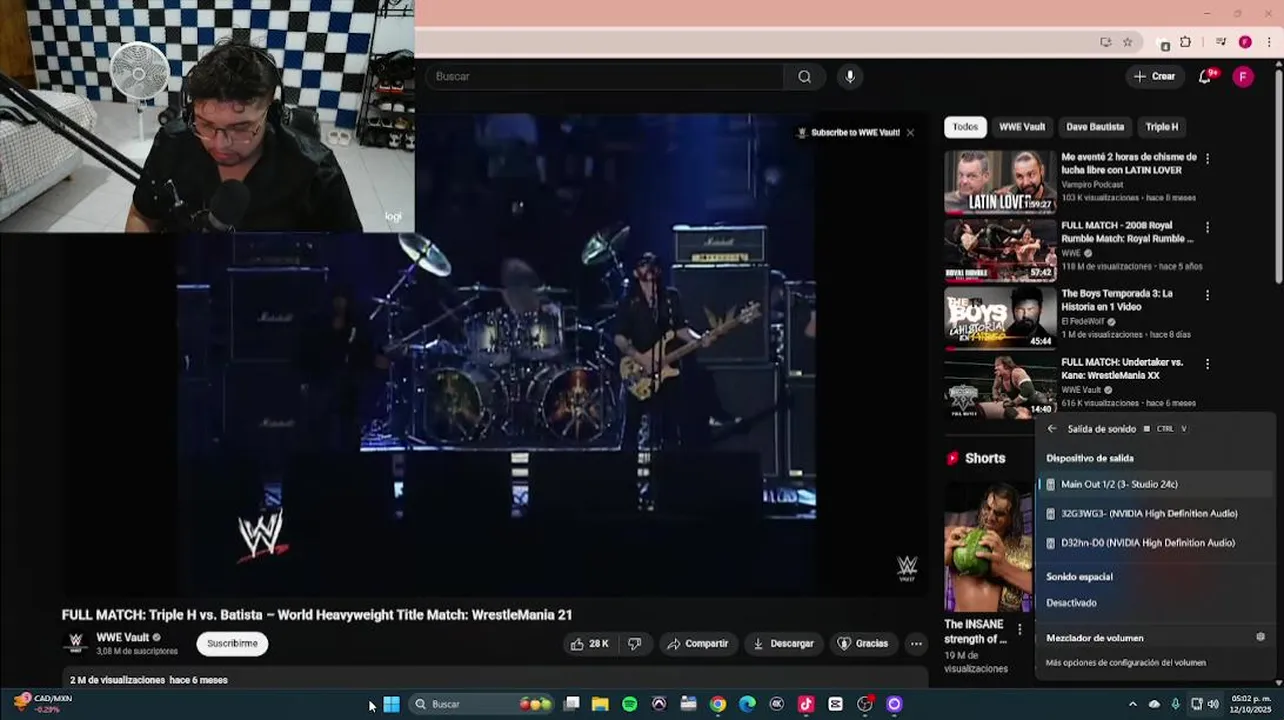The image size is (1284, 720).
Task: Like the video with thumbs up
Action: click(589, 644)
